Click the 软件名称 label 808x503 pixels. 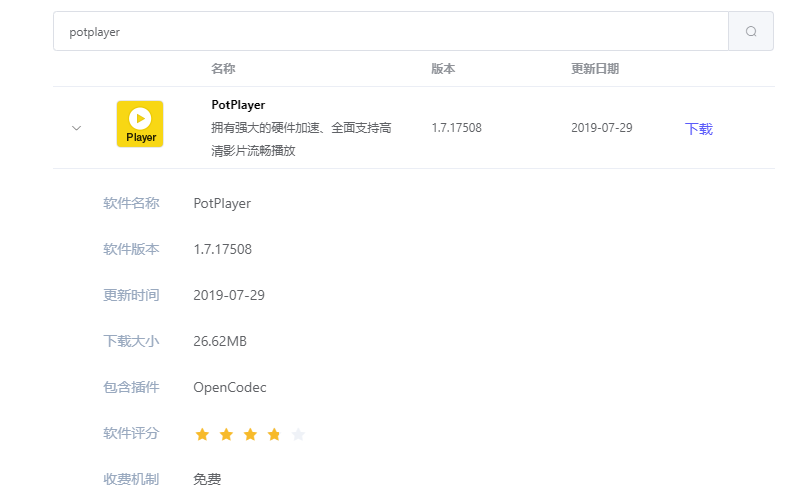(131, 203)
